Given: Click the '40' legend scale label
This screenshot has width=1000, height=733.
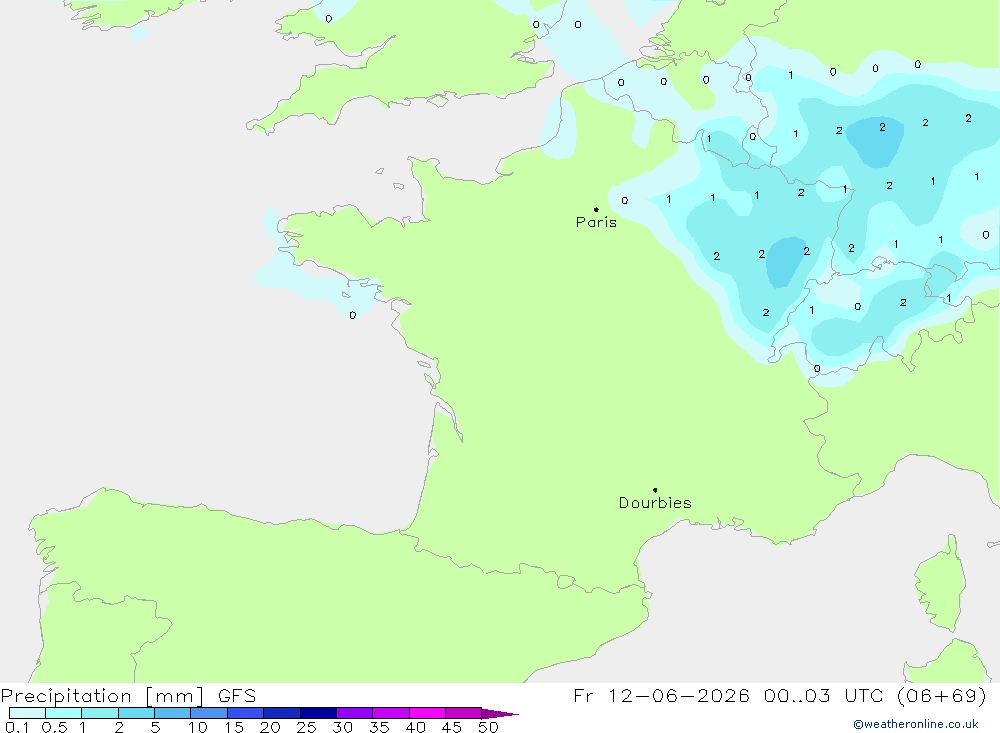Looking at the screenshot, I should (x=416, y=727).
